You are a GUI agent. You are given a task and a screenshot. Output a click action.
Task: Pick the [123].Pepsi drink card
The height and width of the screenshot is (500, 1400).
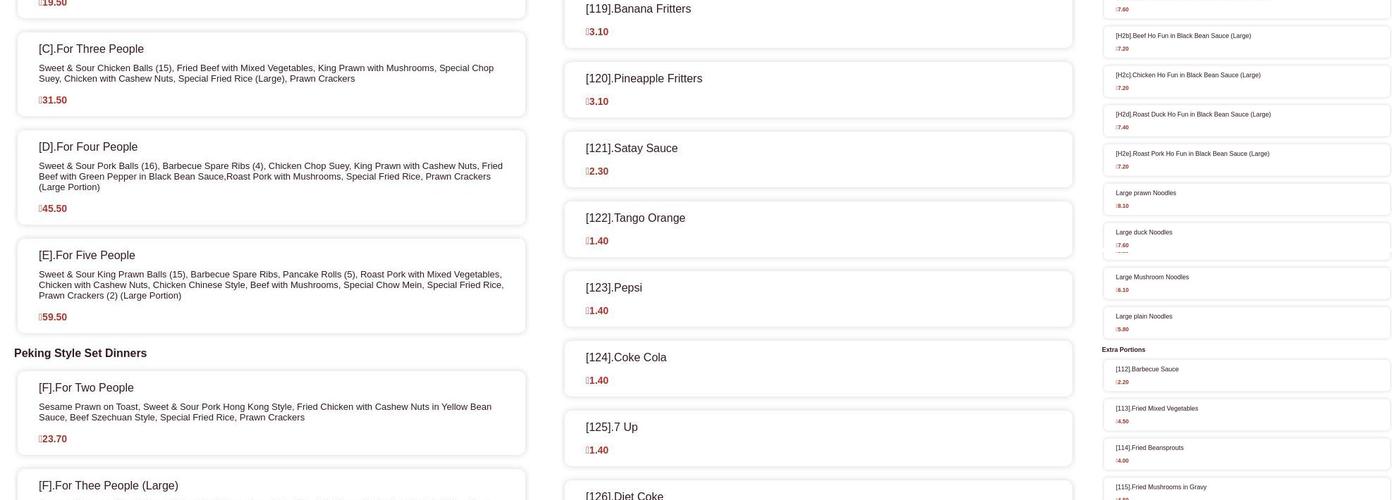point(818,298)
